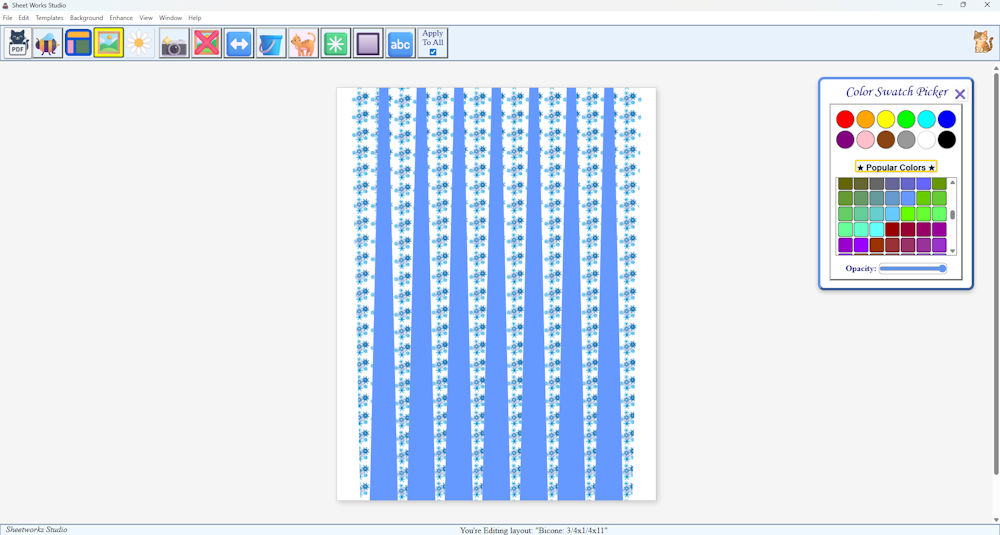Open the Edit menu
Image resolution: width=1000 pixels, height=535 pixels.
click(24, 18)
